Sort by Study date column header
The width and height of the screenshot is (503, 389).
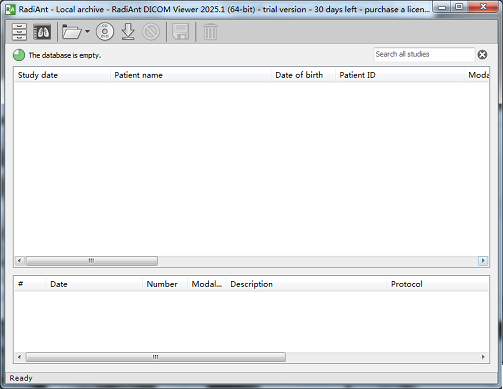[62, 75]
